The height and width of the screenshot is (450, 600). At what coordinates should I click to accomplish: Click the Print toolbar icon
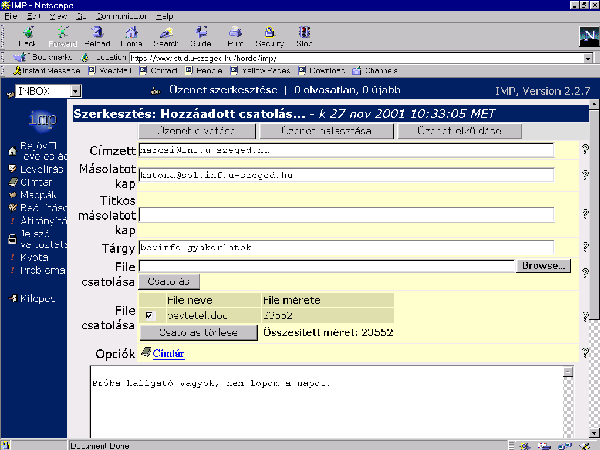(x=234, y=34)
